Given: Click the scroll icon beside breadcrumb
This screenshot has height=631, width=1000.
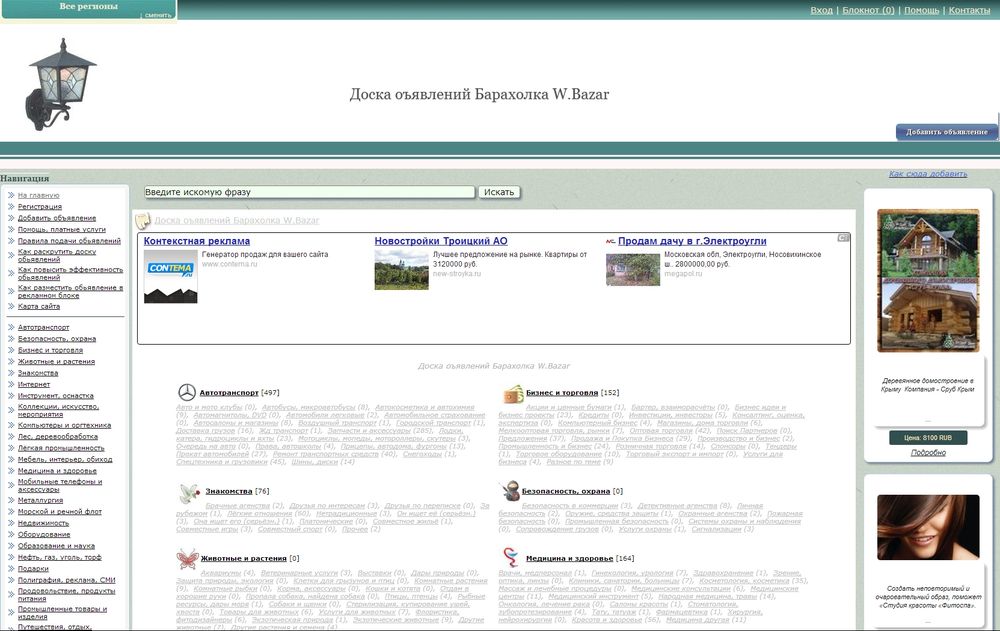Looking at the screenshot, I should click(143, 221).
